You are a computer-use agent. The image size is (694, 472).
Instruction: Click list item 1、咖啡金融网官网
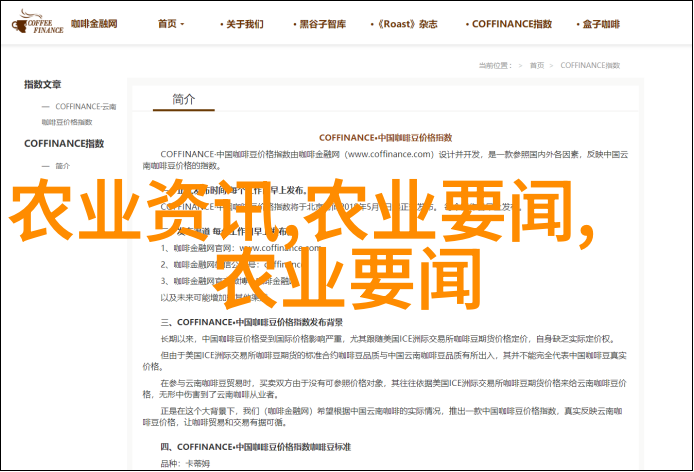click(x=240, y=248)
